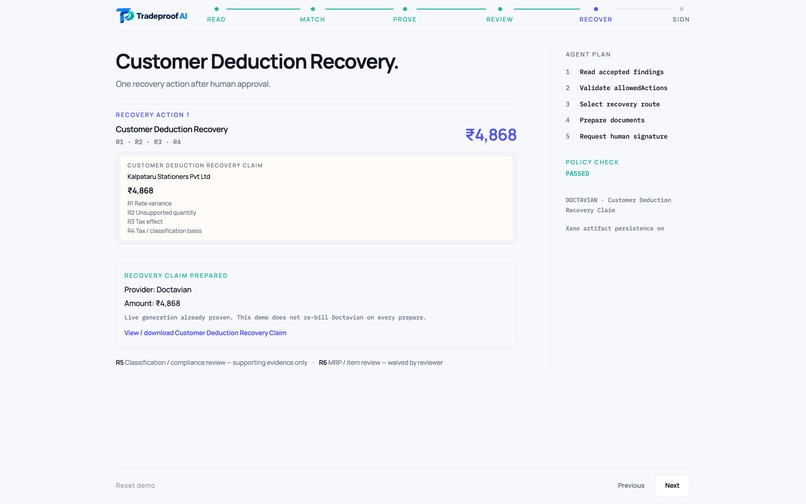The height and width of the screenshot is (504, 806).
Task: Click the R1 Rate variance line
Action: (x=150, y=204)
